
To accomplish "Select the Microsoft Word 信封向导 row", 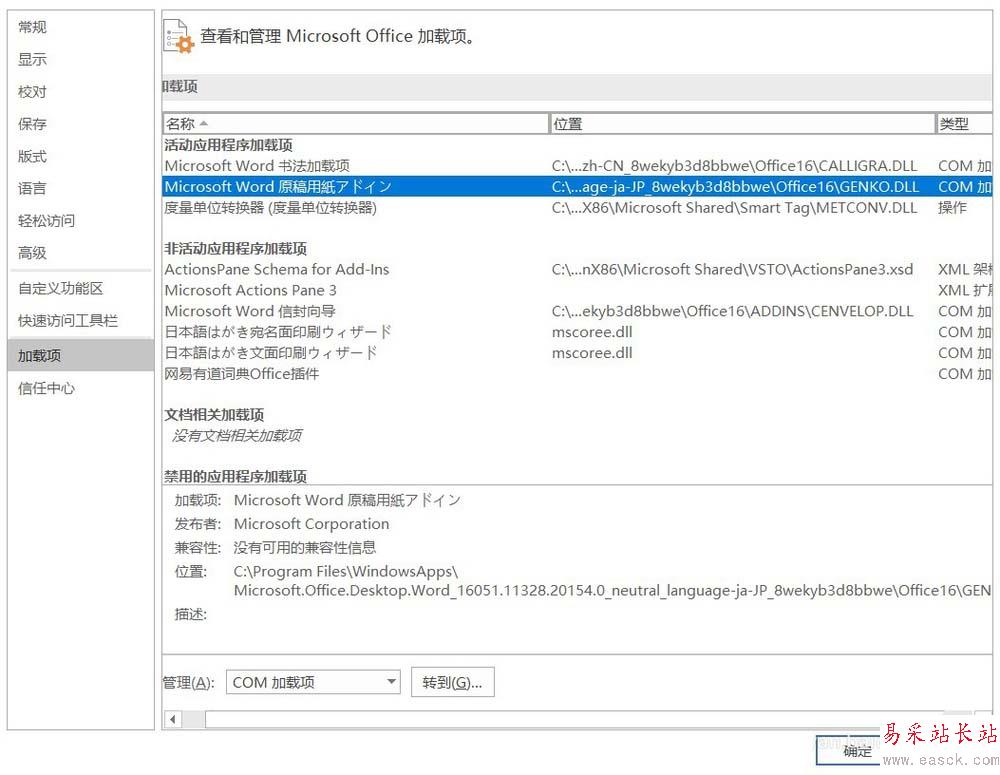I will [x=577, y=311].
